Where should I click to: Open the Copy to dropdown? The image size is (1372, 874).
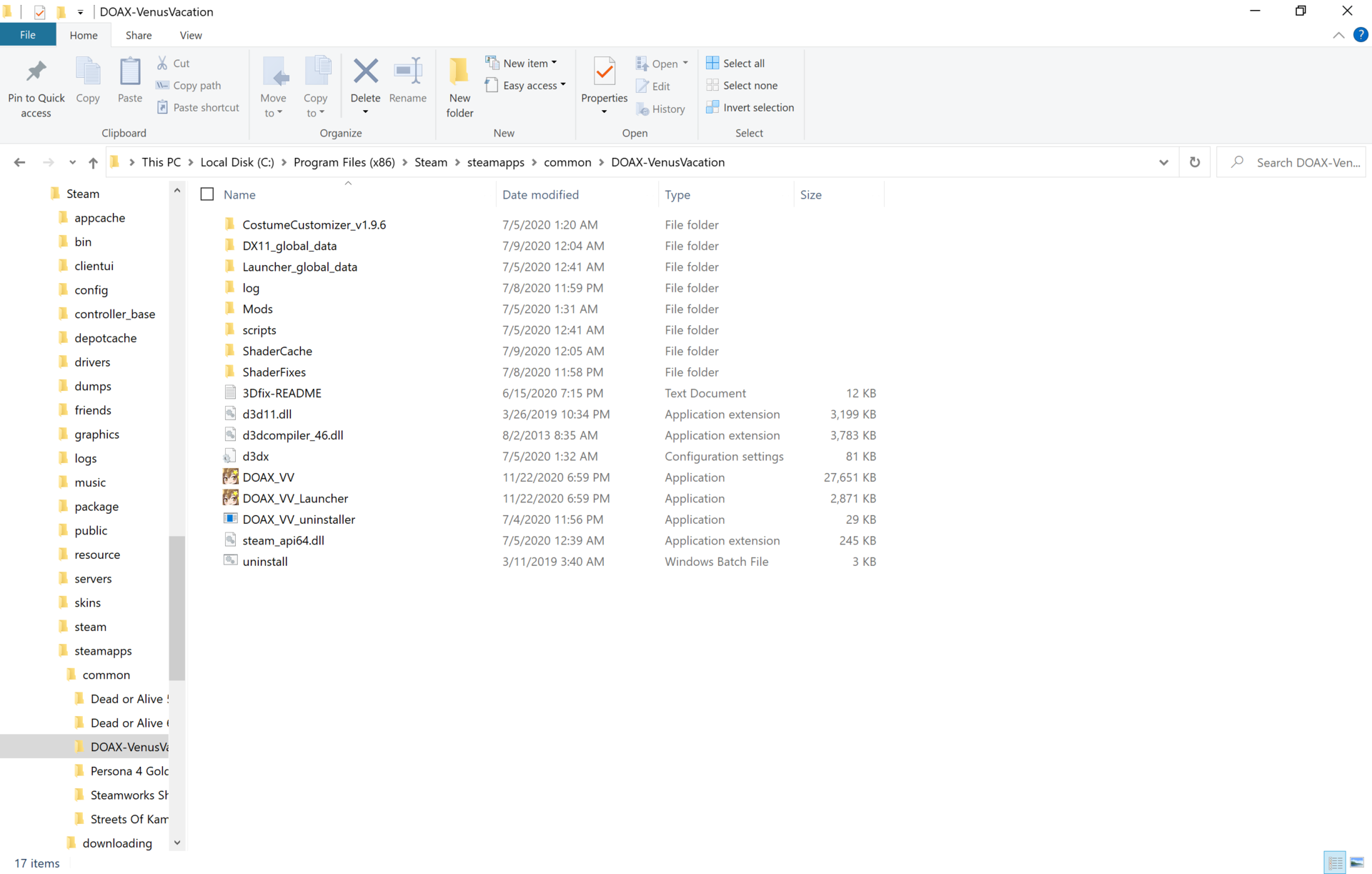(315, 87)
